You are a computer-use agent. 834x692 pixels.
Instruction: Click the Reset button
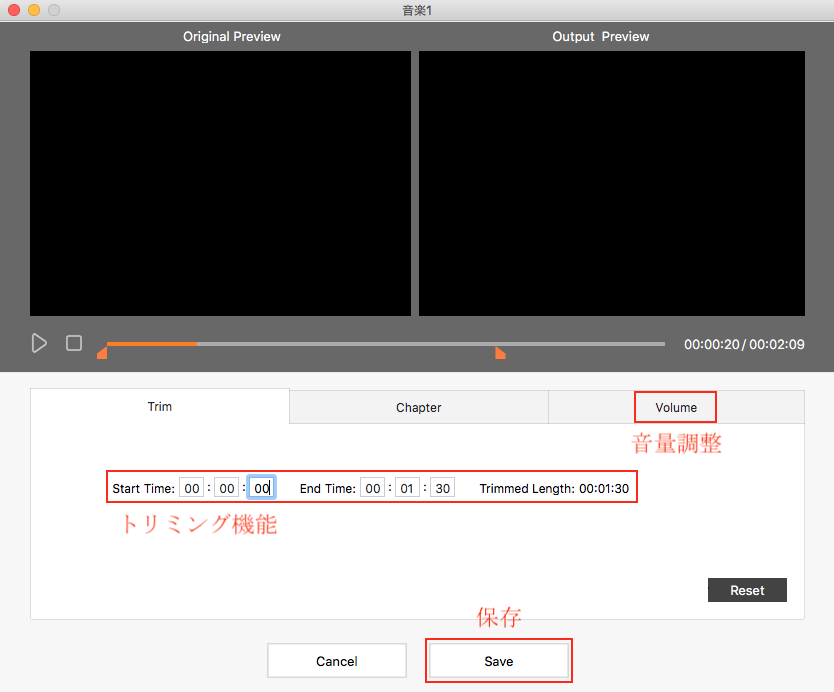(x=747, y=590)
